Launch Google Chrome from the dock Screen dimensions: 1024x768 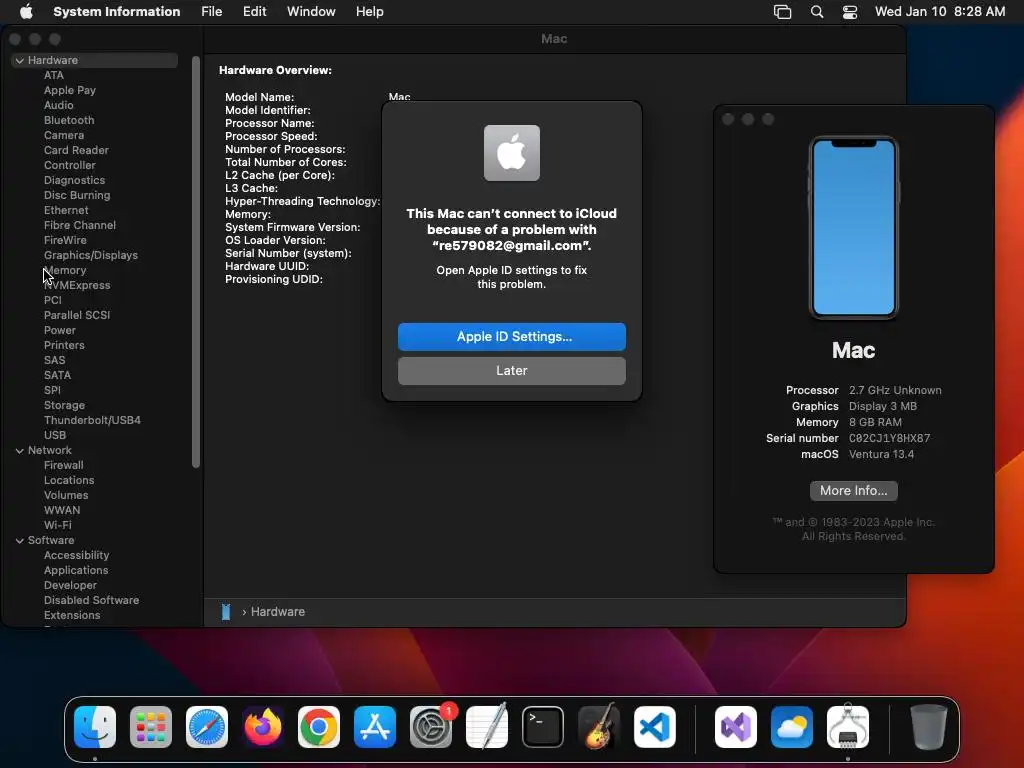(319, 727)
